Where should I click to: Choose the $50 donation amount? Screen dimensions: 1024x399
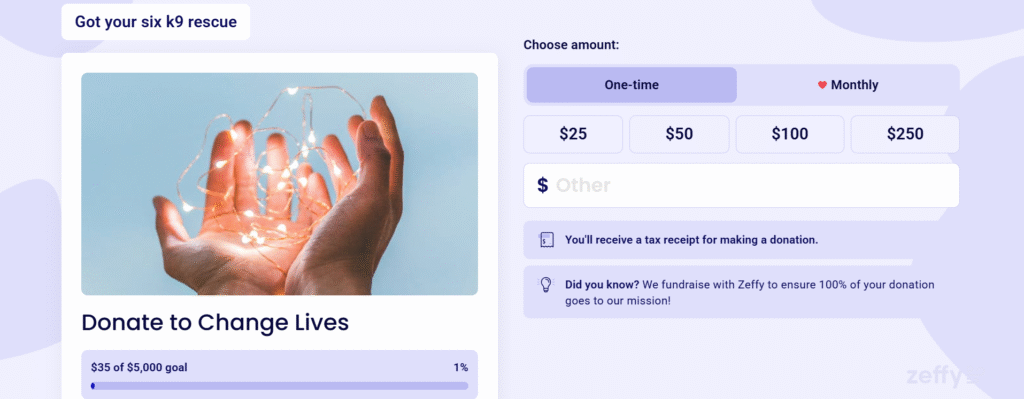tap(679, 135)
